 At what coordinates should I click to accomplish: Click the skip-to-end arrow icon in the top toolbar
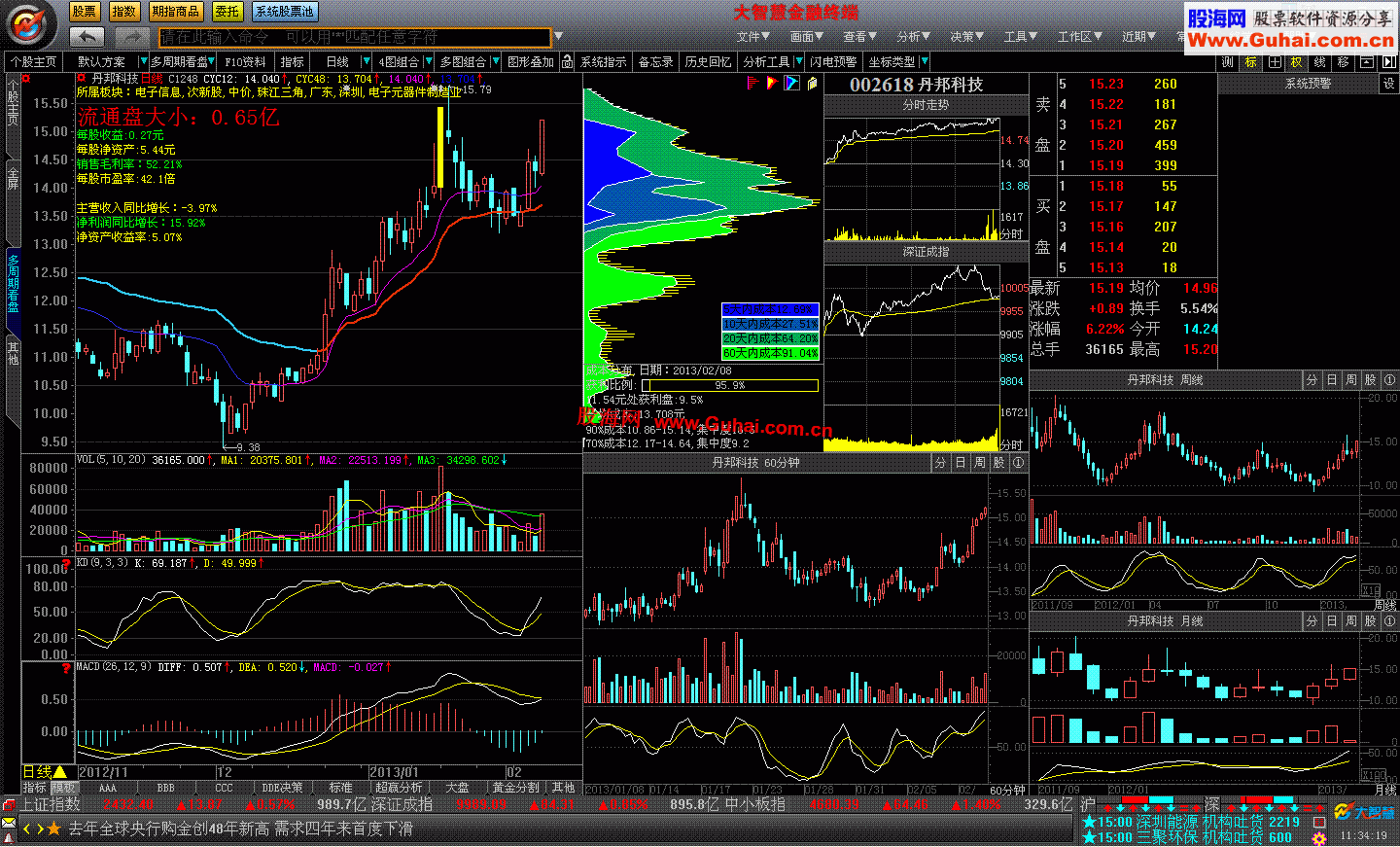click(x=1388, y=61)
